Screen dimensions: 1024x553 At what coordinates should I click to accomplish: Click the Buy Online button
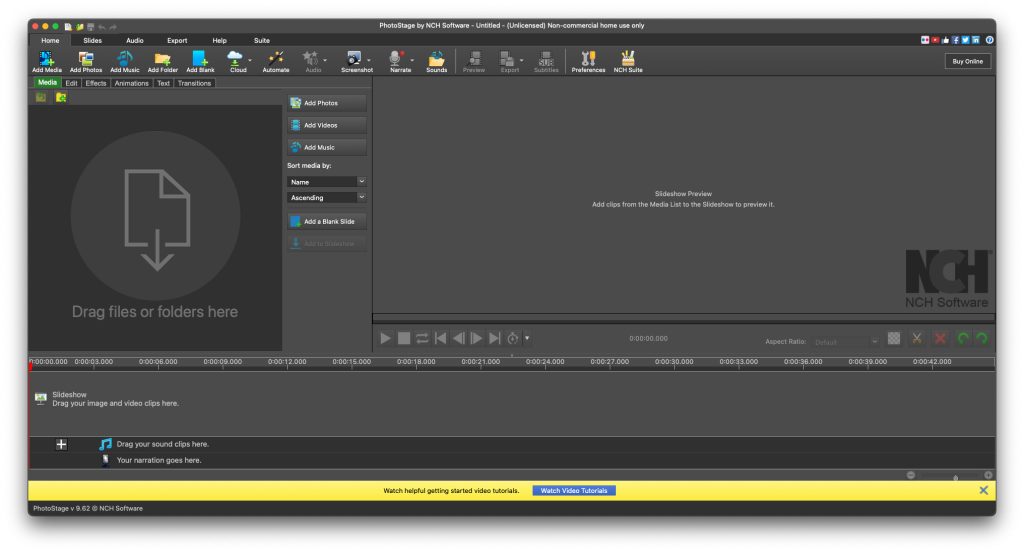click(967, 61)
